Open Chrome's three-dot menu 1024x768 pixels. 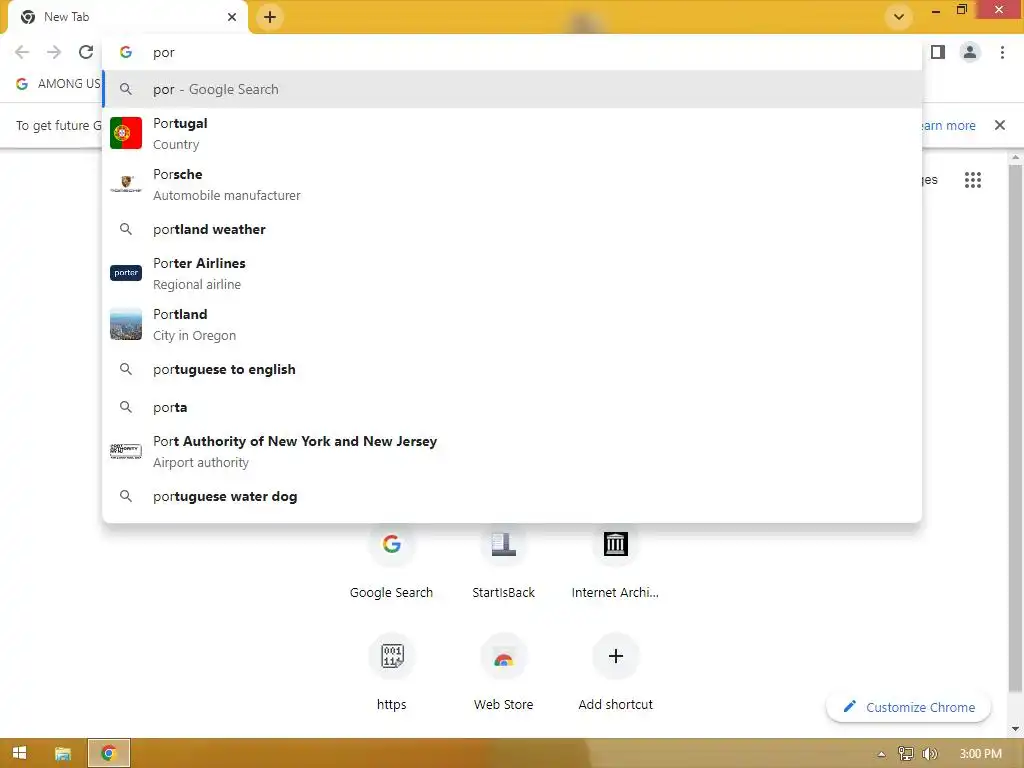click(x=1002, y=52)
